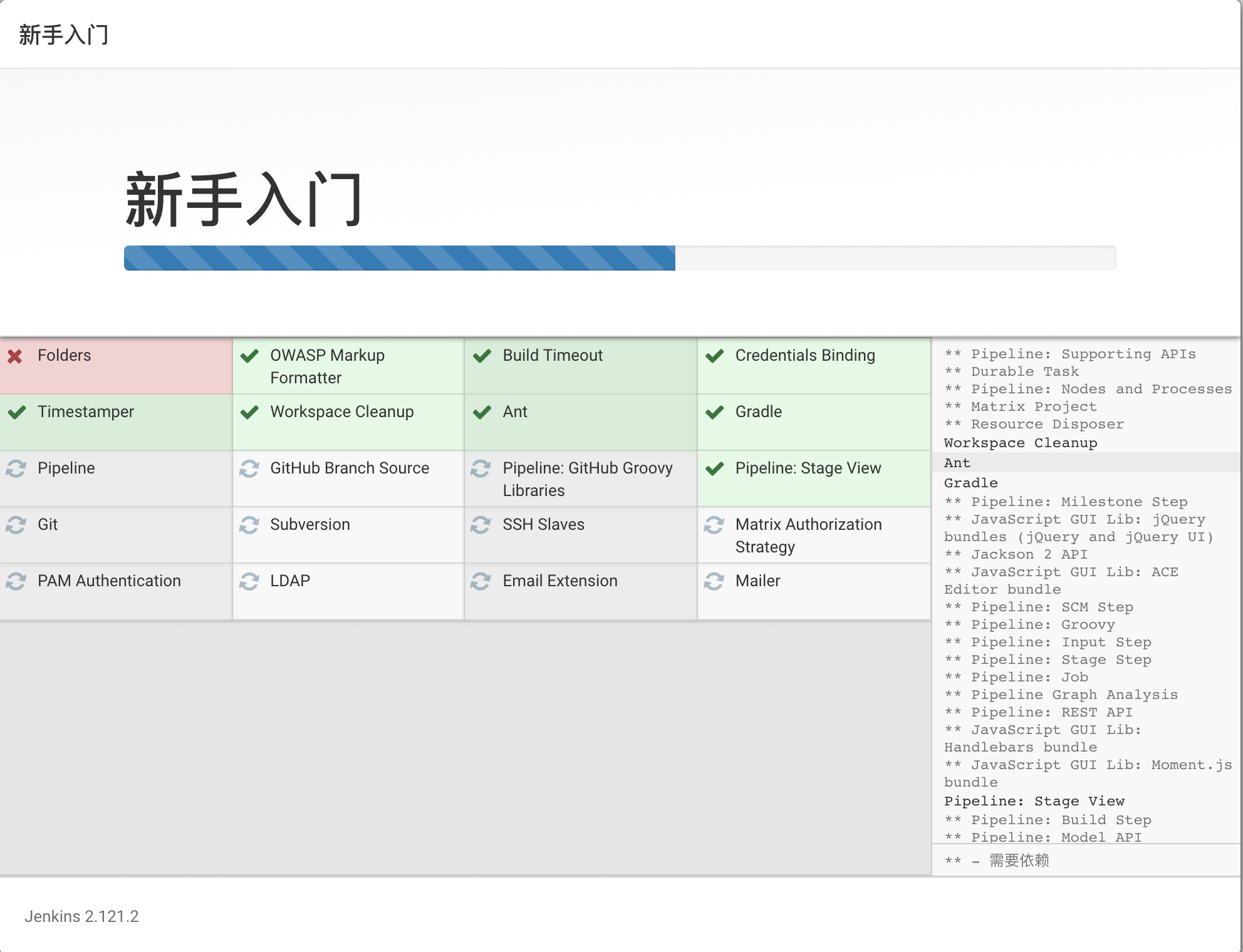Click the red failure icon beside Folders
Image resolution: width=1243 pixels, height=952 pixels.
coord(16,355)
